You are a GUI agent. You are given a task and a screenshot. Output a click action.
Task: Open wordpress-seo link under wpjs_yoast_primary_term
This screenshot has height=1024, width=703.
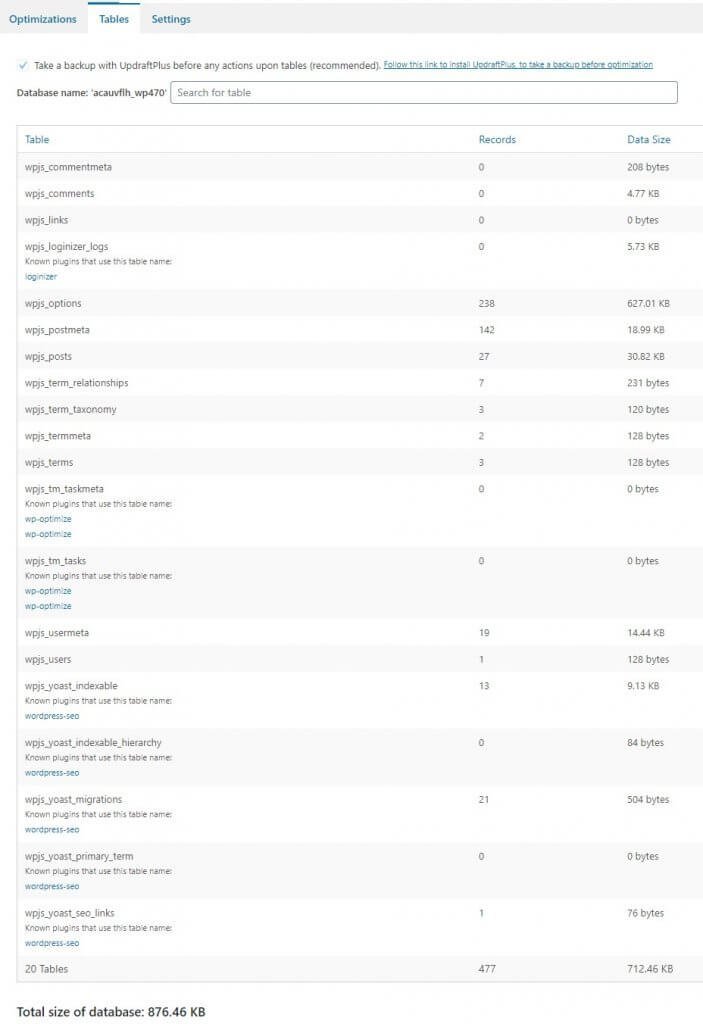point(52,887)
